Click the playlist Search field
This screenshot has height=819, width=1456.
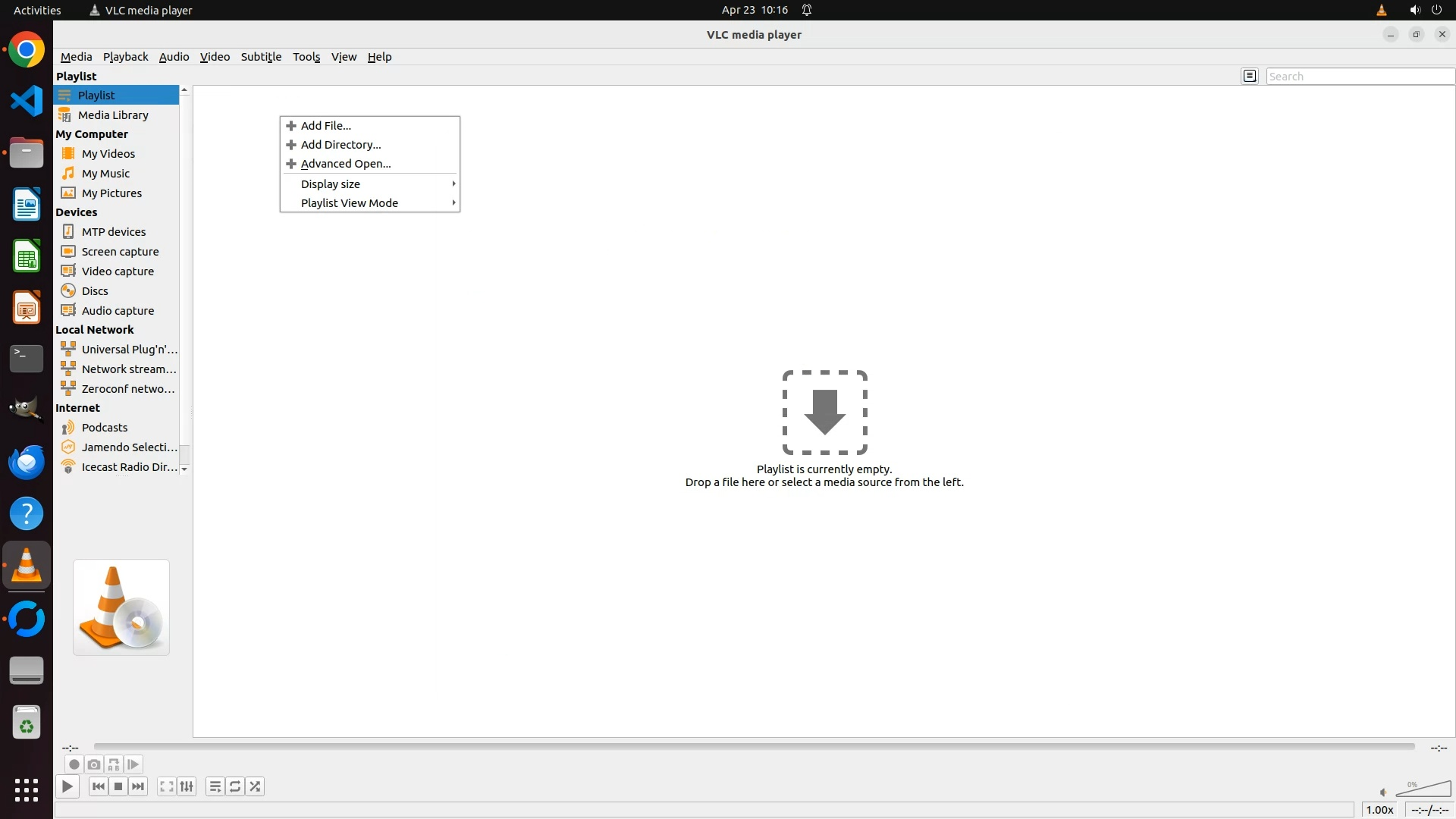pyautogui.click(x=1359, y=77)
